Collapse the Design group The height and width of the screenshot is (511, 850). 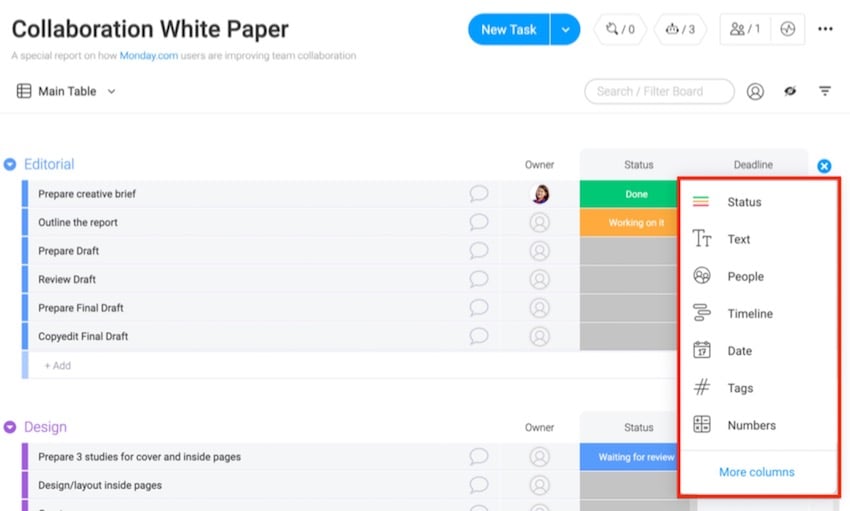pos(10,427)
